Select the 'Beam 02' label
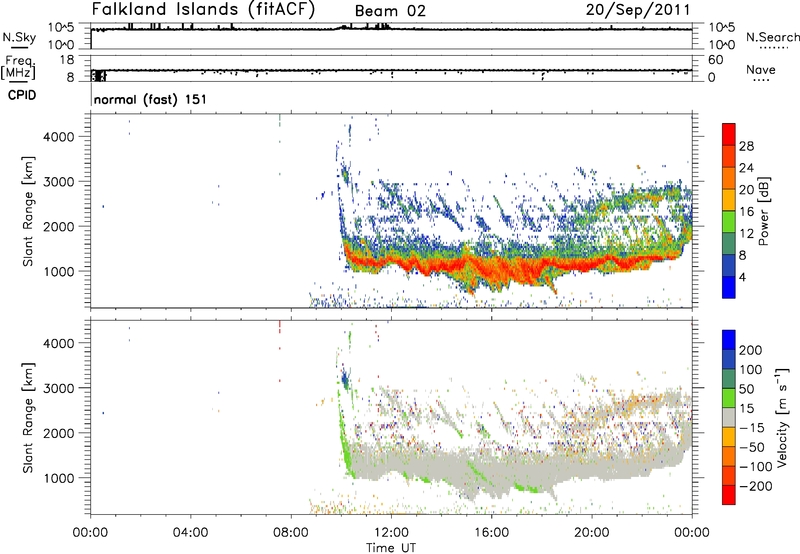Image resolution: width=800 pixels, height=554 pixels. point(390,11)
